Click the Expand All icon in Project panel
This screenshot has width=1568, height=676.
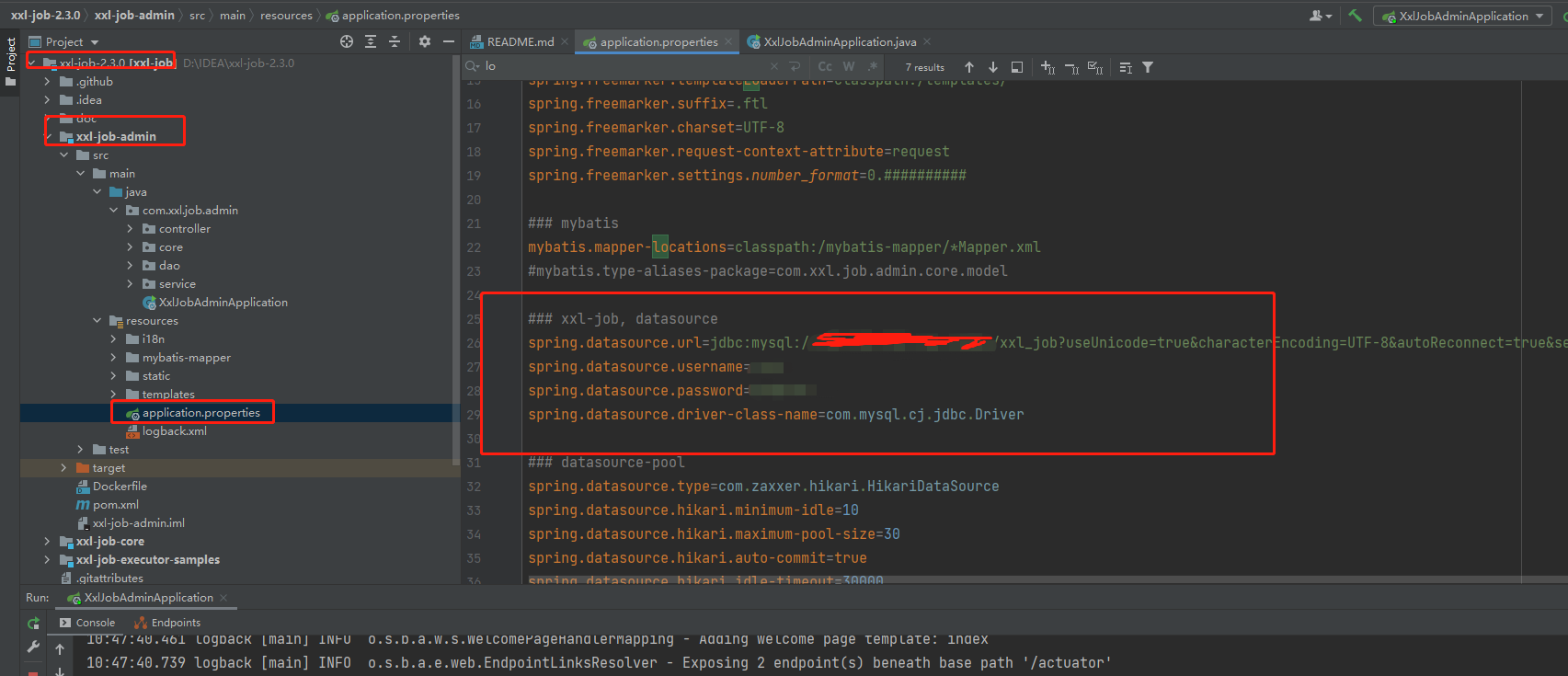(371, 41)
